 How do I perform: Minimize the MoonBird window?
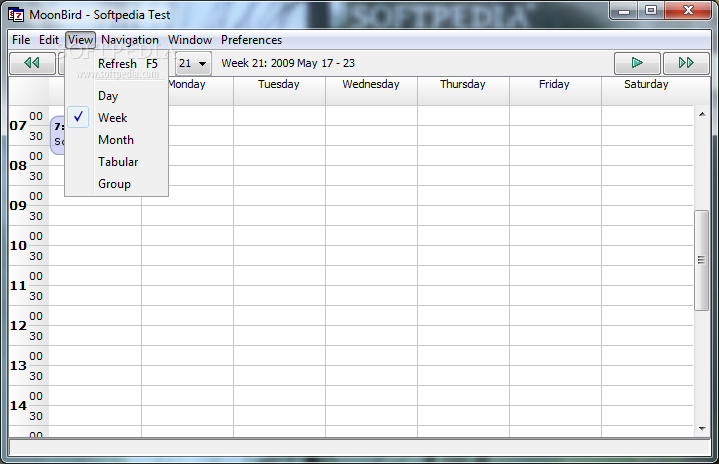(624, 11)
